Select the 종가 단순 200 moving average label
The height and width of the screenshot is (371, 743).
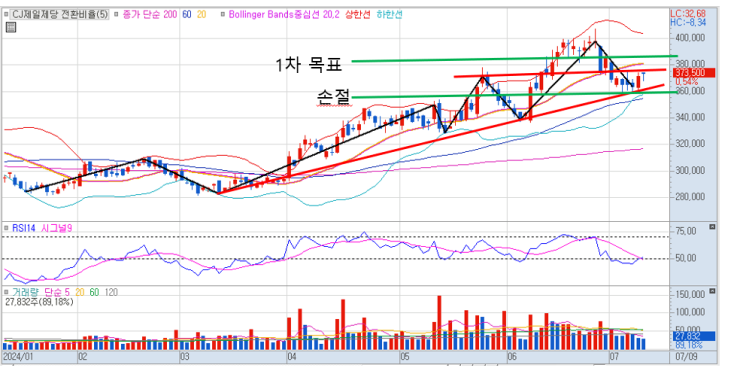click(x=150, y=15)
